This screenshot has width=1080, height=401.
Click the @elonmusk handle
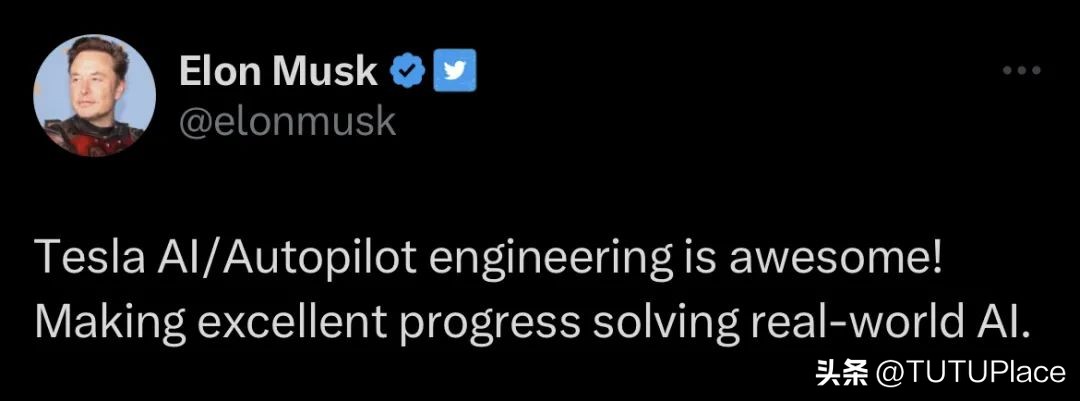pos(287,121)
